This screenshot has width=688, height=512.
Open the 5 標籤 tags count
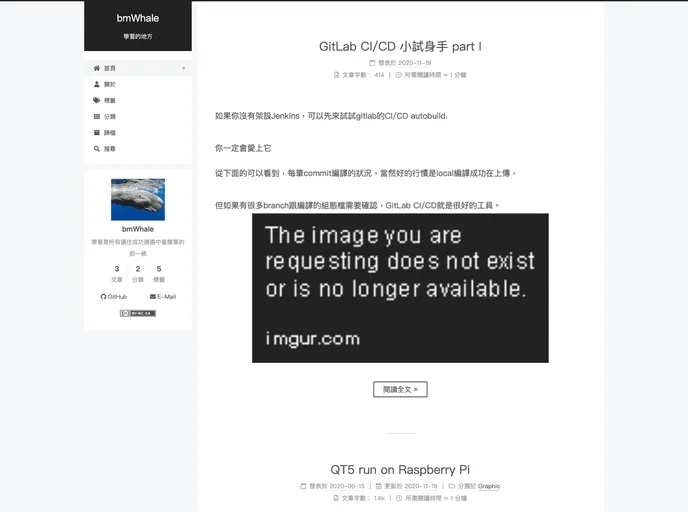click(x=159, y=273)
